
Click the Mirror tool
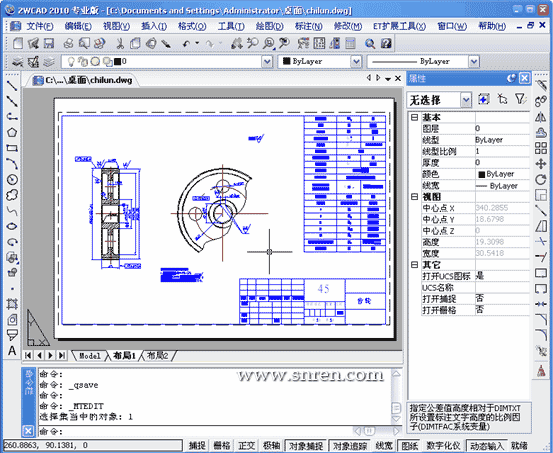pyautogui.click(x=541, y=117)
